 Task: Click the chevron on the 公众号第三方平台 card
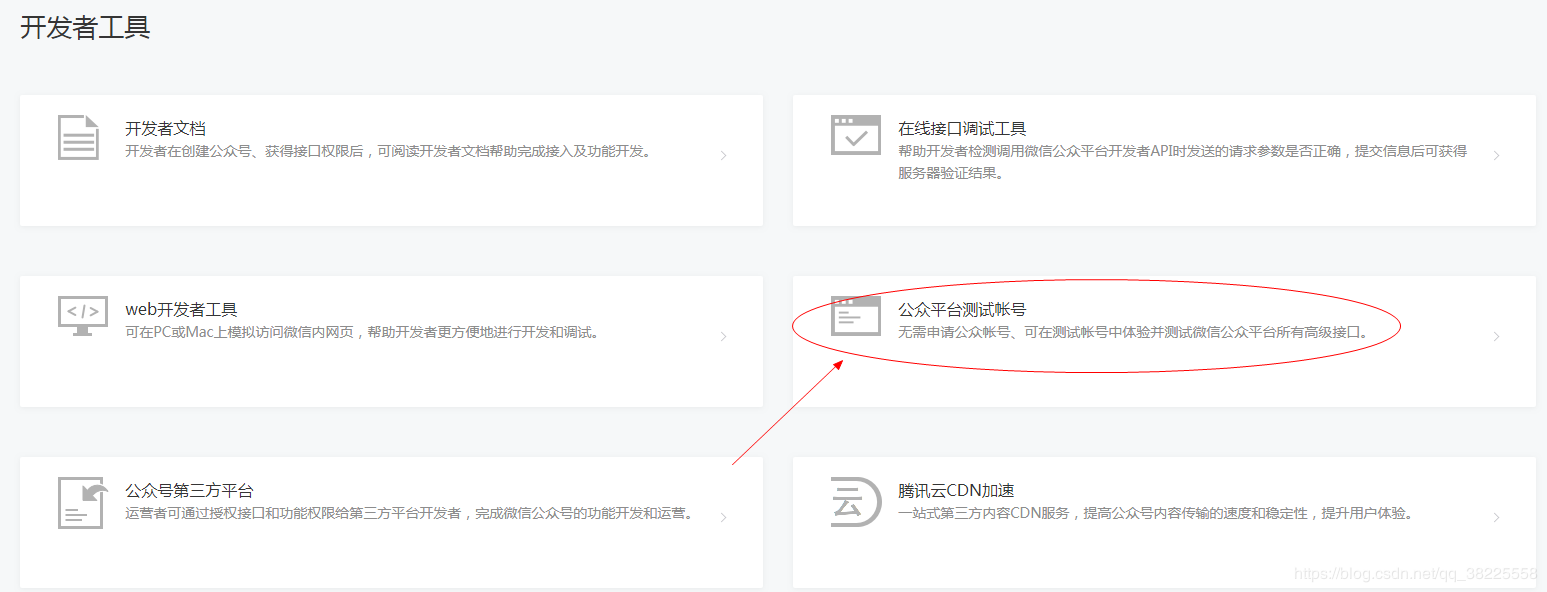(x=724, y=517)
